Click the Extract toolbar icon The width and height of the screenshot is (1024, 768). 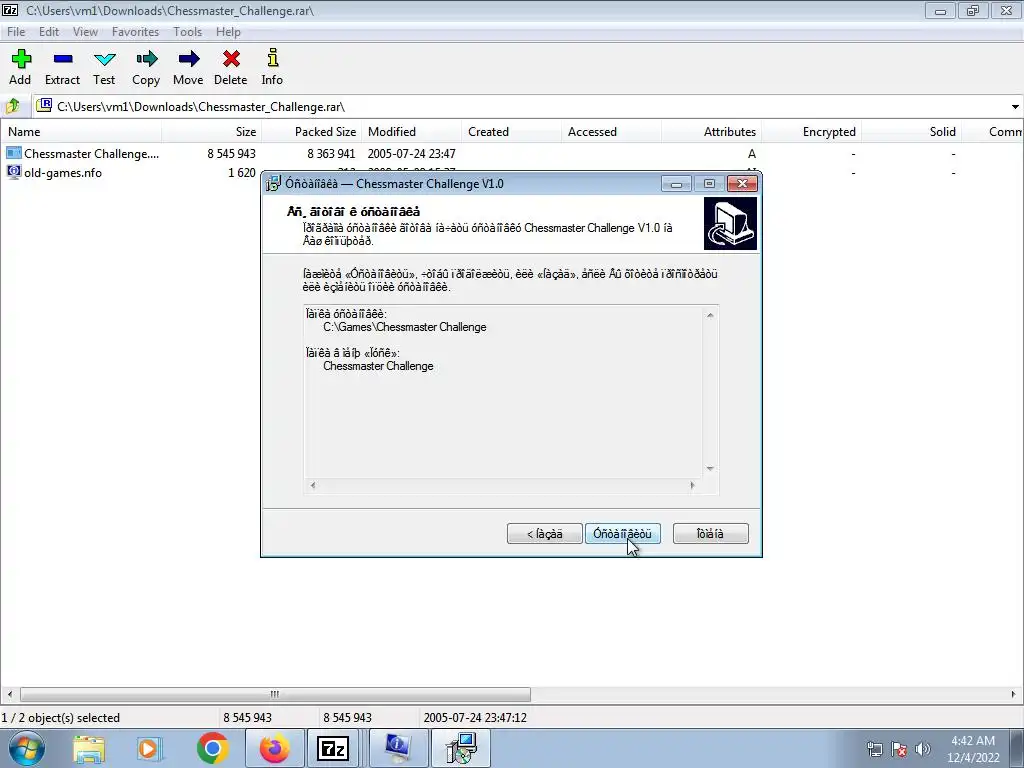point(63,59)
